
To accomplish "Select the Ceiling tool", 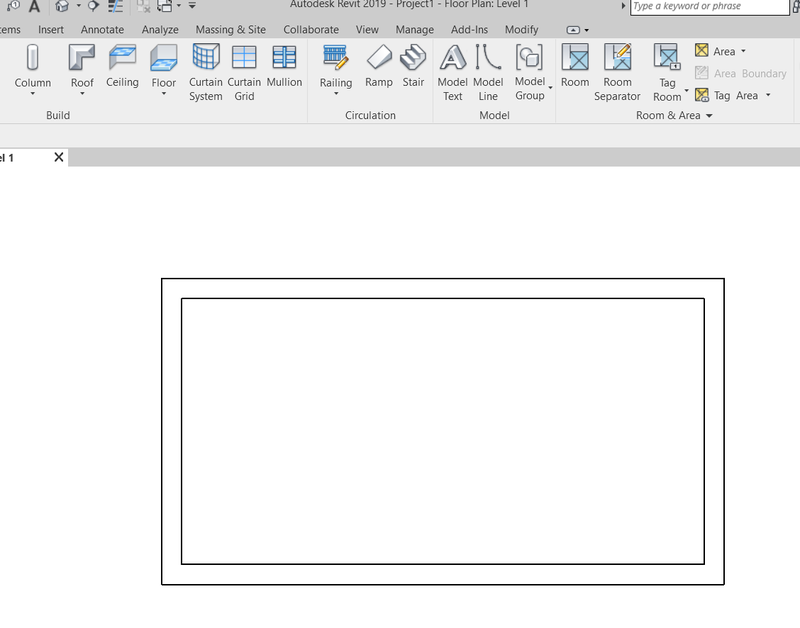I will 122,70.
